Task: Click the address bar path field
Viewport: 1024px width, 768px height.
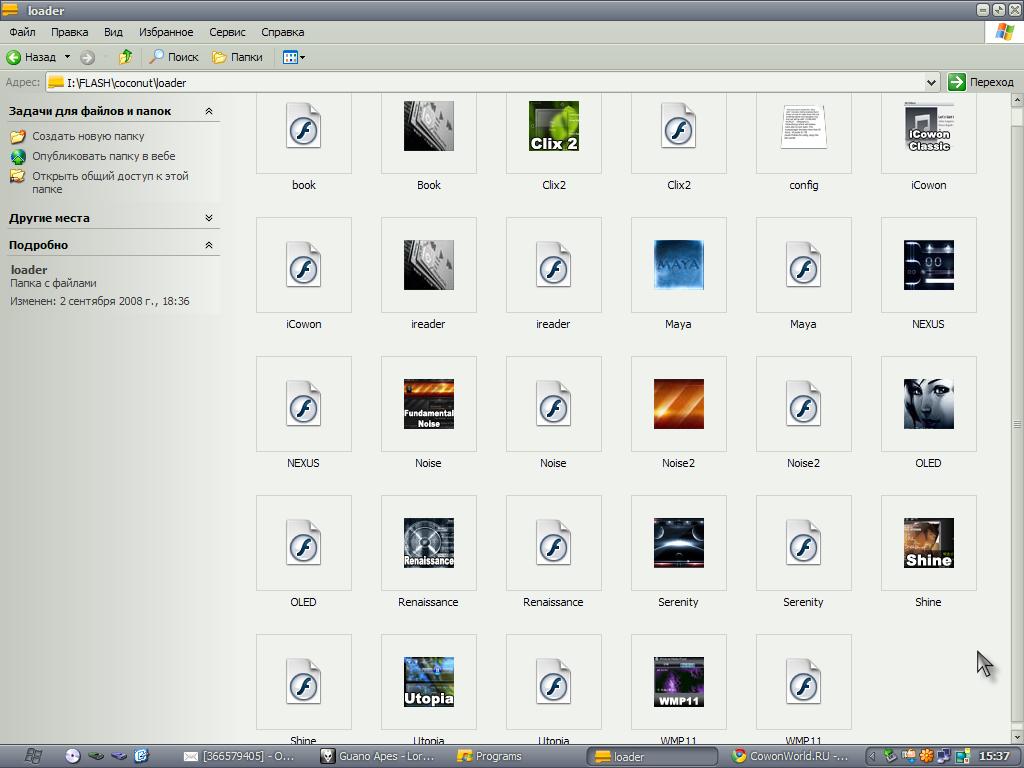Action: point(485,82)
